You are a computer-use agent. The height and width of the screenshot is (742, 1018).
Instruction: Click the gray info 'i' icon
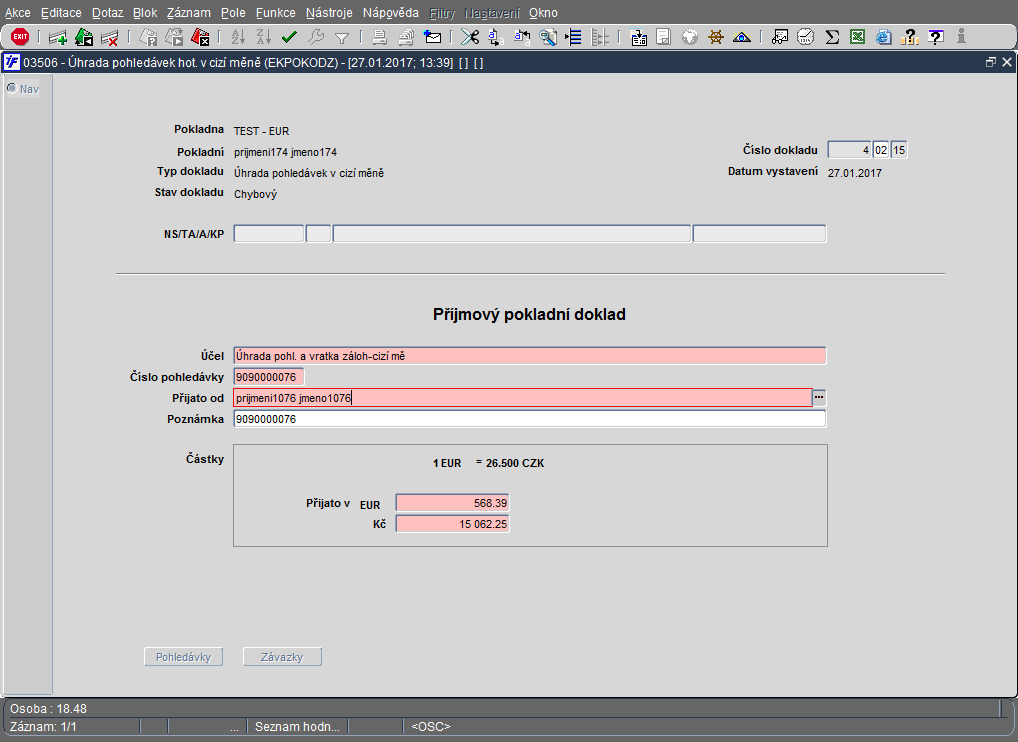[x=961, y=37]
